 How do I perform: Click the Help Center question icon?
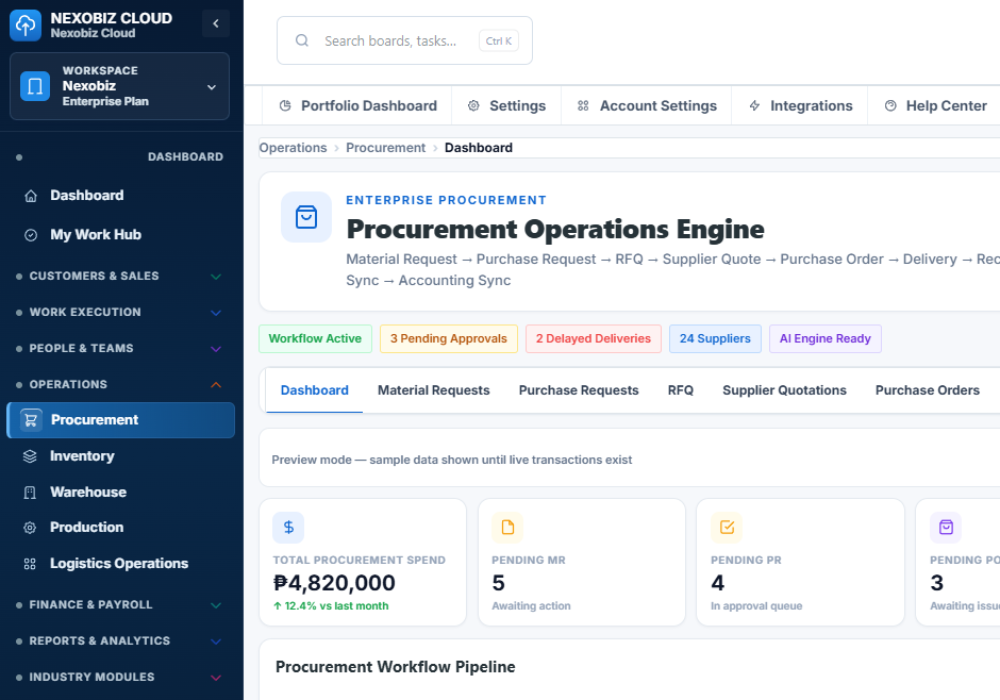click(x=890, y=106)
